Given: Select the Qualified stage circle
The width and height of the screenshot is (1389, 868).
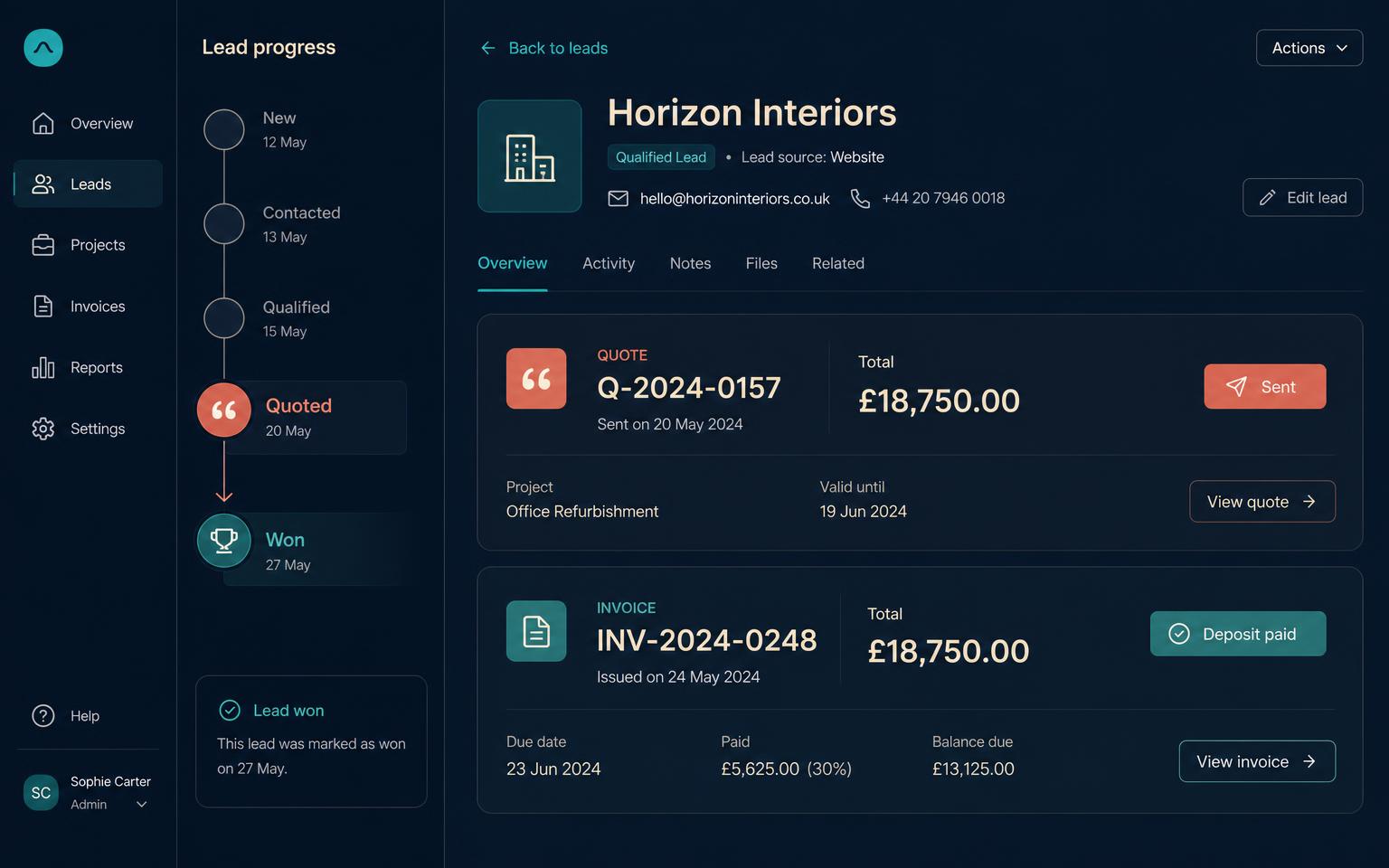Looking at the screenshot, I should [x=224, y=318].
